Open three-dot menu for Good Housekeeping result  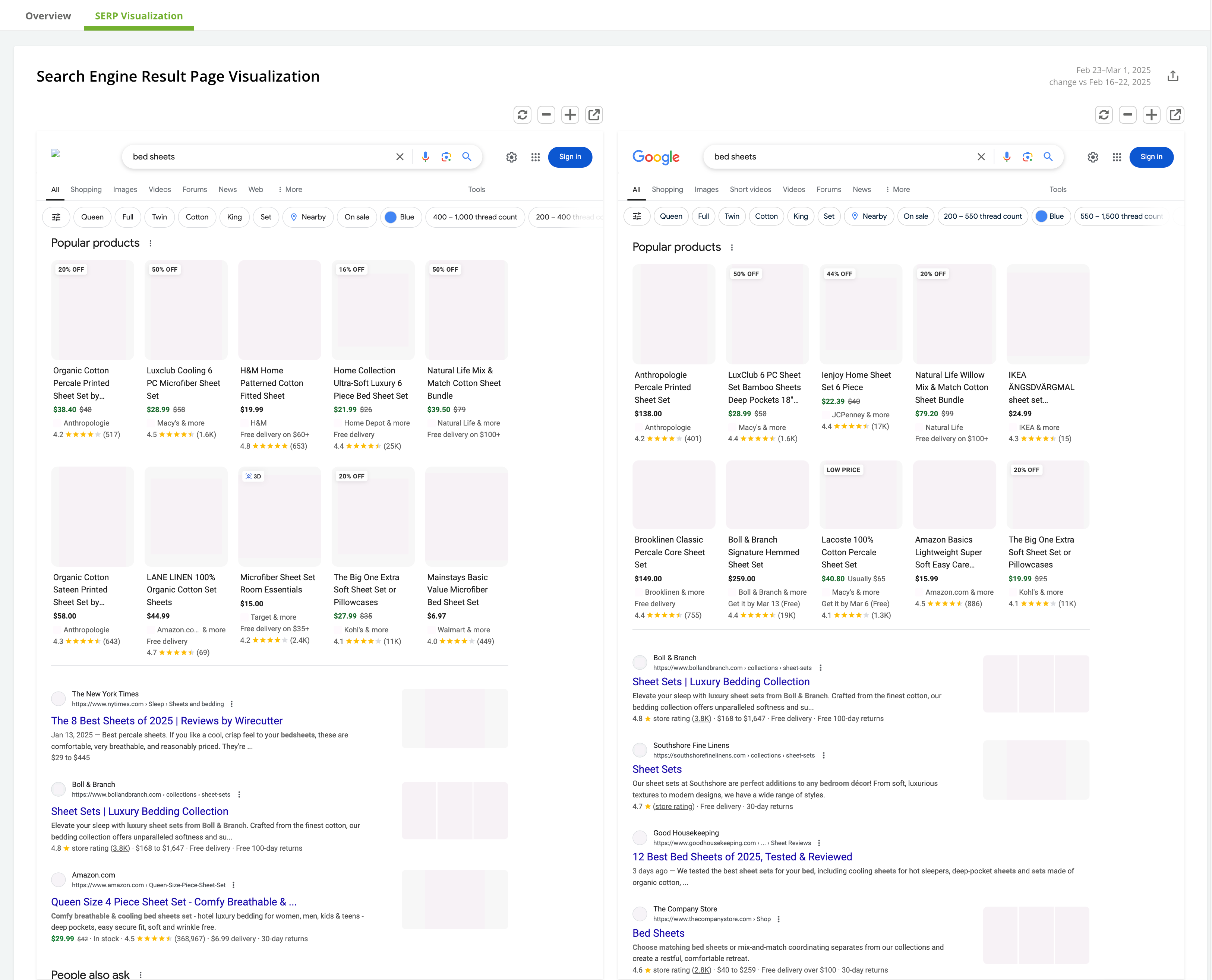click(x=818, y=843)
